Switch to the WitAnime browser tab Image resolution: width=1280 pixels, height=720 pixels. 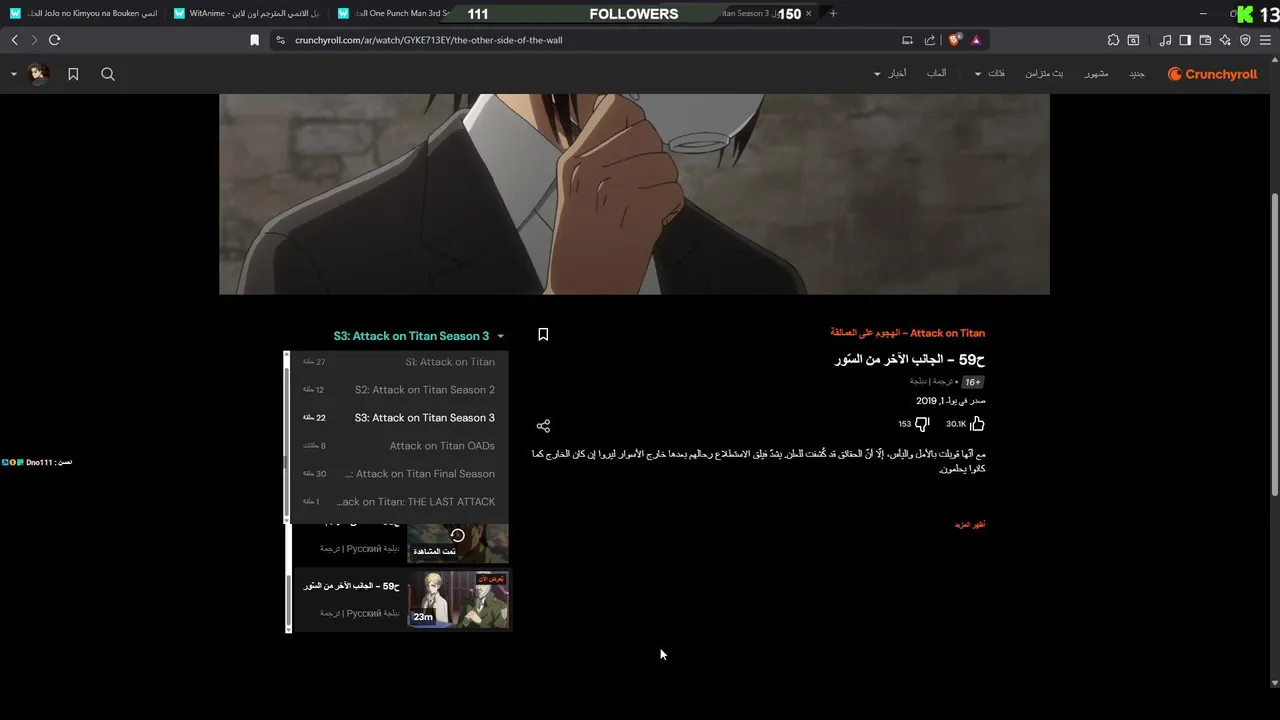[x=247, y=14]
